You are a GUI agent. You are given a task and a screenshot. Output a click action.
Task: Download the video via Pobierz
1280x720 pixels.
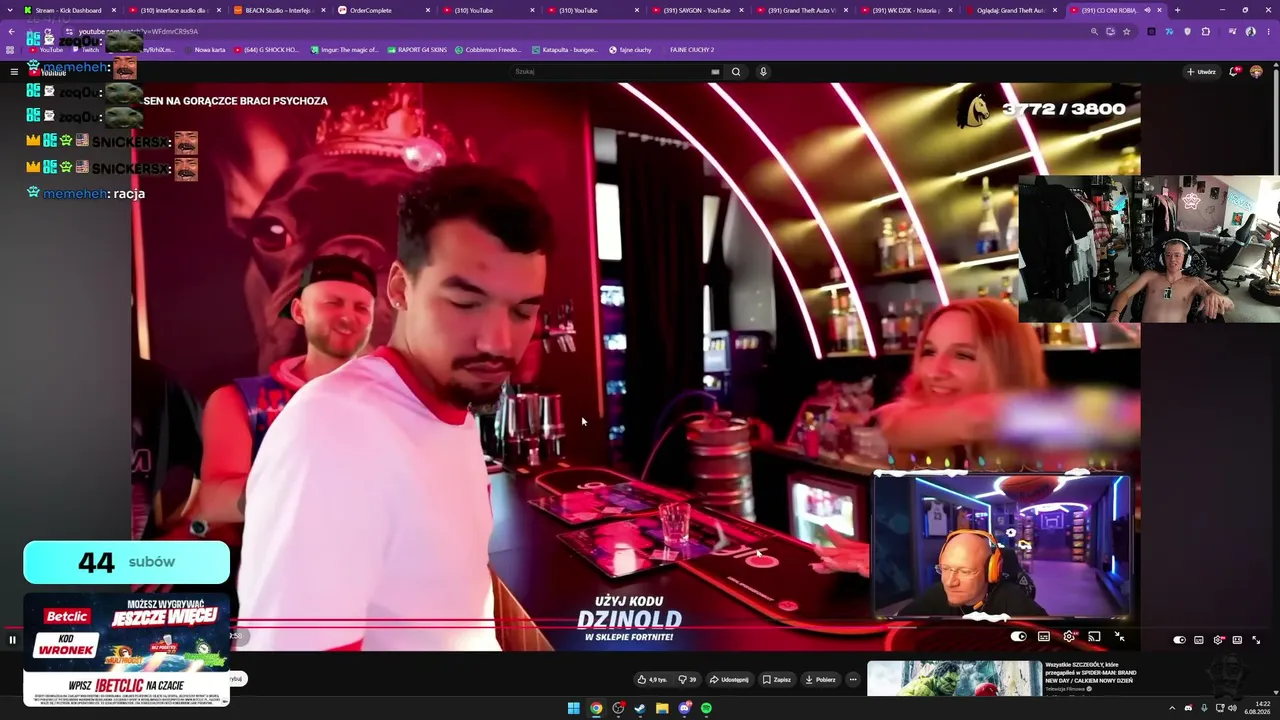pos(820,680)
